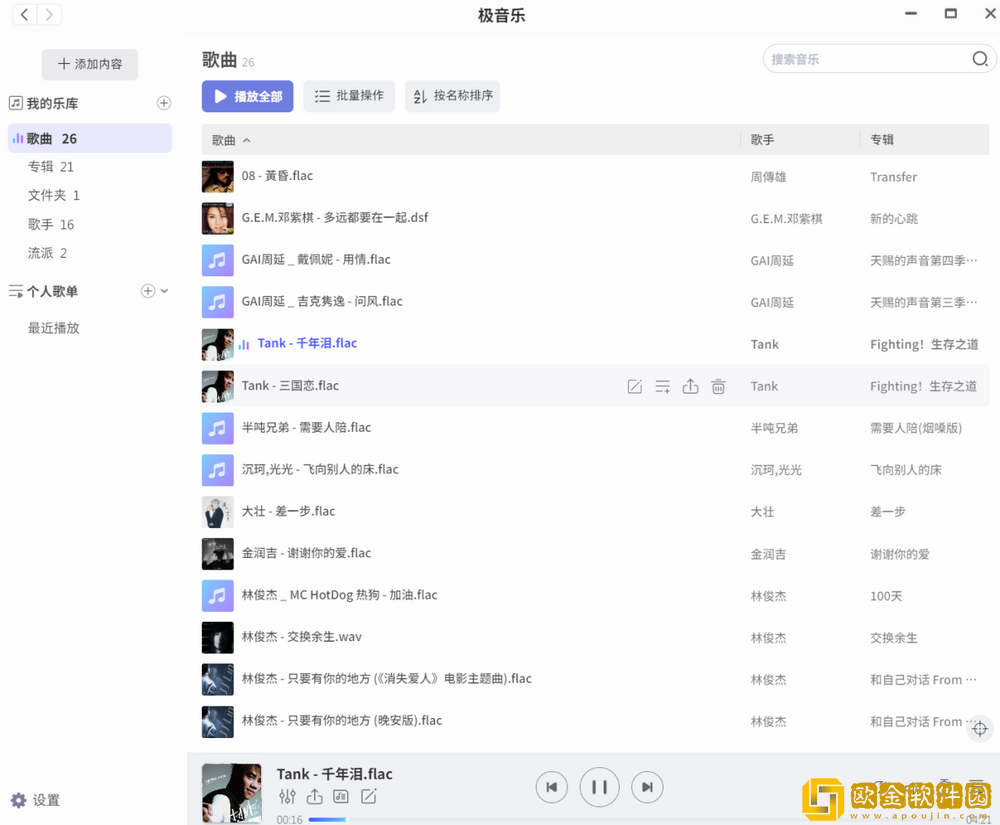Skip to the next track
Viewport: 1000px width, 825px height.
(647, 787)
